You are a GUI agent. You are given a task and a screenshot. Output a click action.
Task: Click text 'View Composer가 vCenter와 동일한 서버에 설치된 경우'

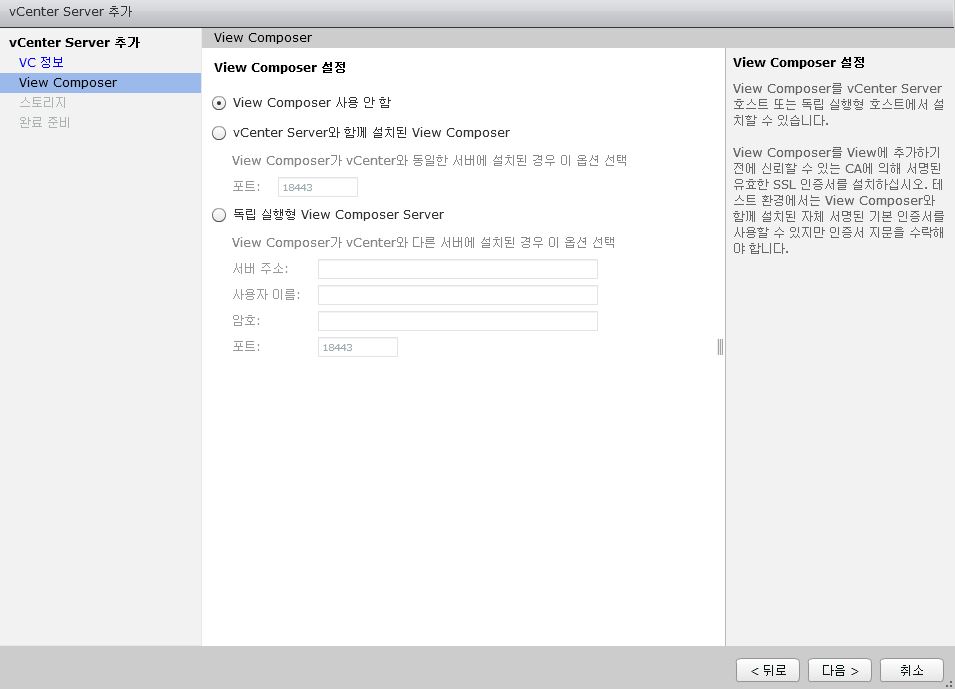(x=393, y=161)
